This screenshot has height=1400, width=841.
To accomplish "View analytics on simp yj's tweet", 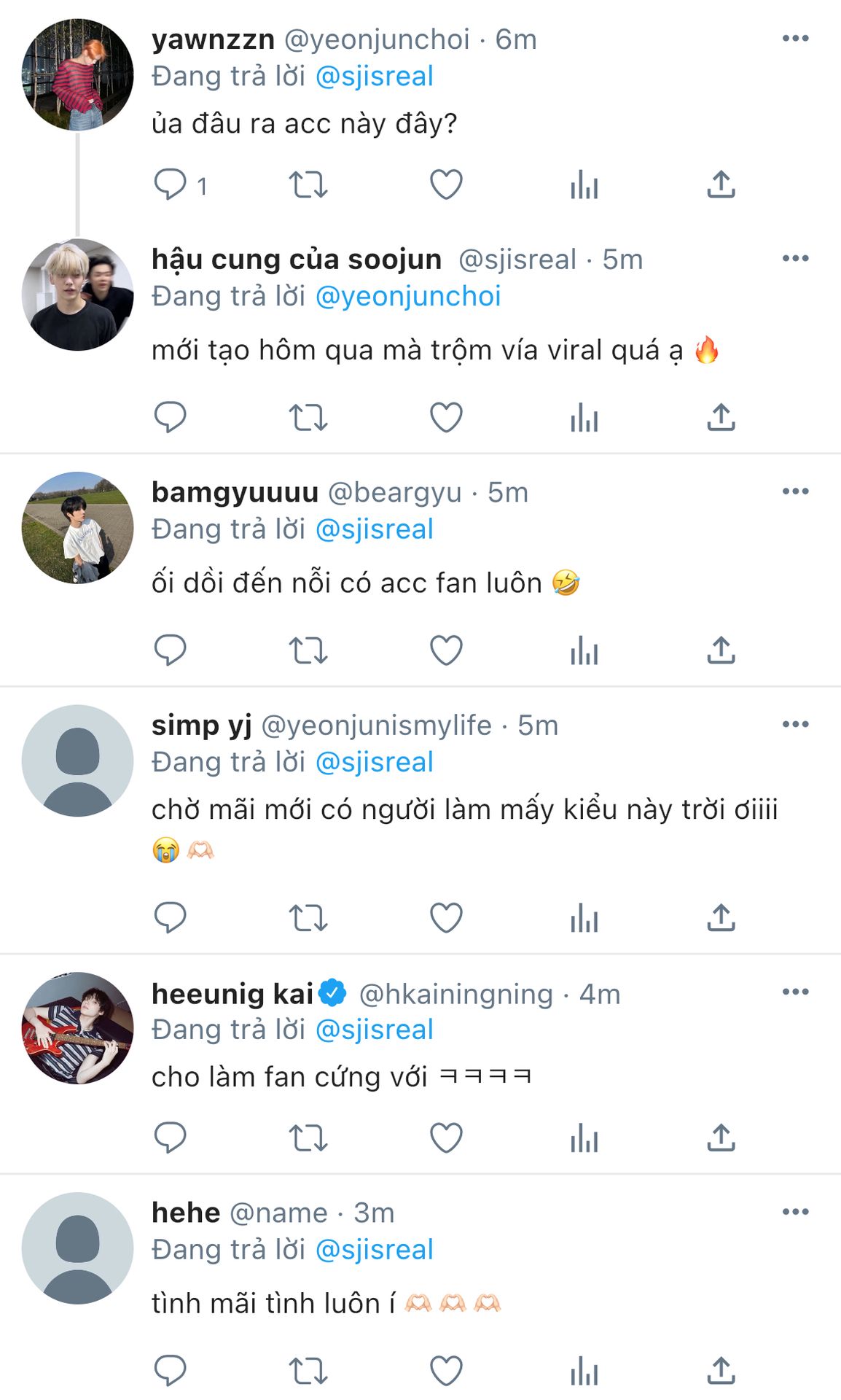I will pos(584,918).
